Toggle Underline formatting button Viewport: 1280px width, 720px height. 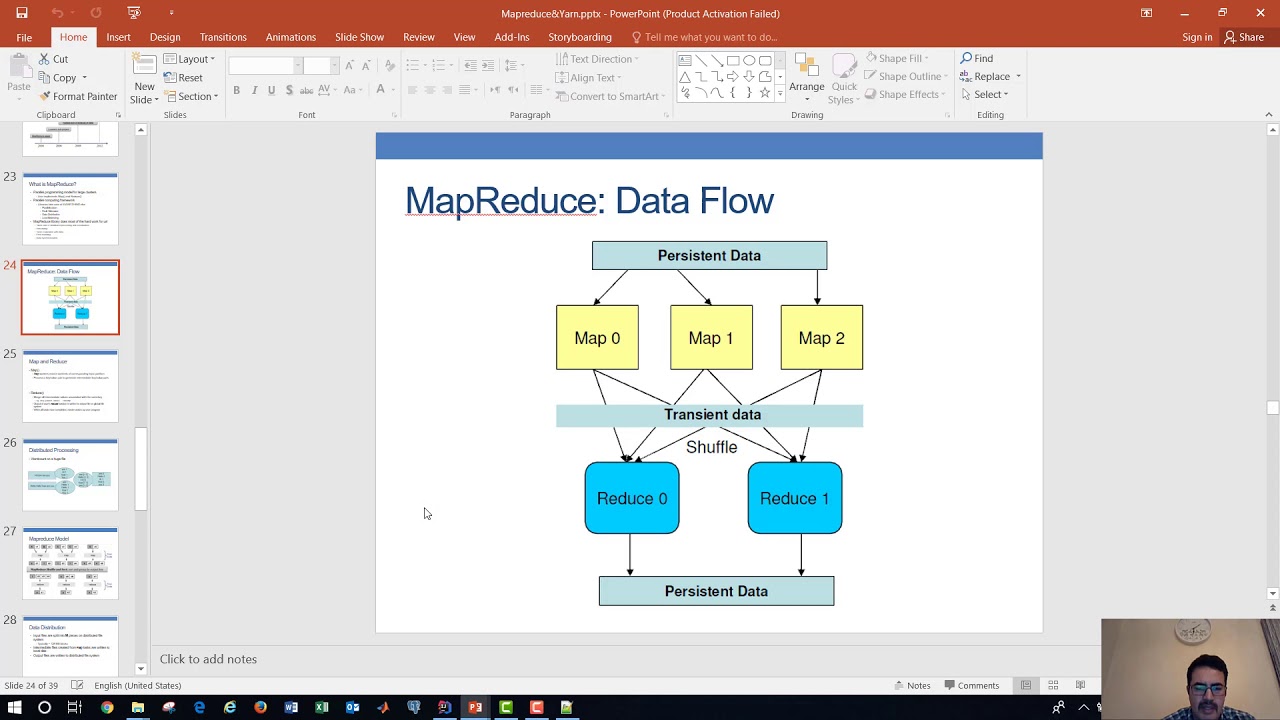(x=271, y=90)
